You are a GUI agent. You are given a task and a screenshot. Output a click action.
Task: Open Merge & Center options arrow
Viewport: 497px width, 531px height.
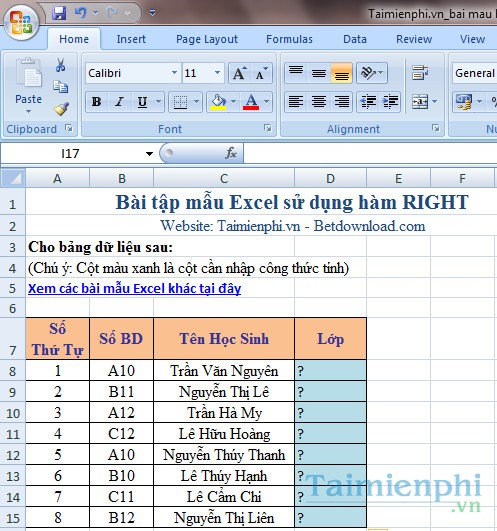[x=434, y=102]
